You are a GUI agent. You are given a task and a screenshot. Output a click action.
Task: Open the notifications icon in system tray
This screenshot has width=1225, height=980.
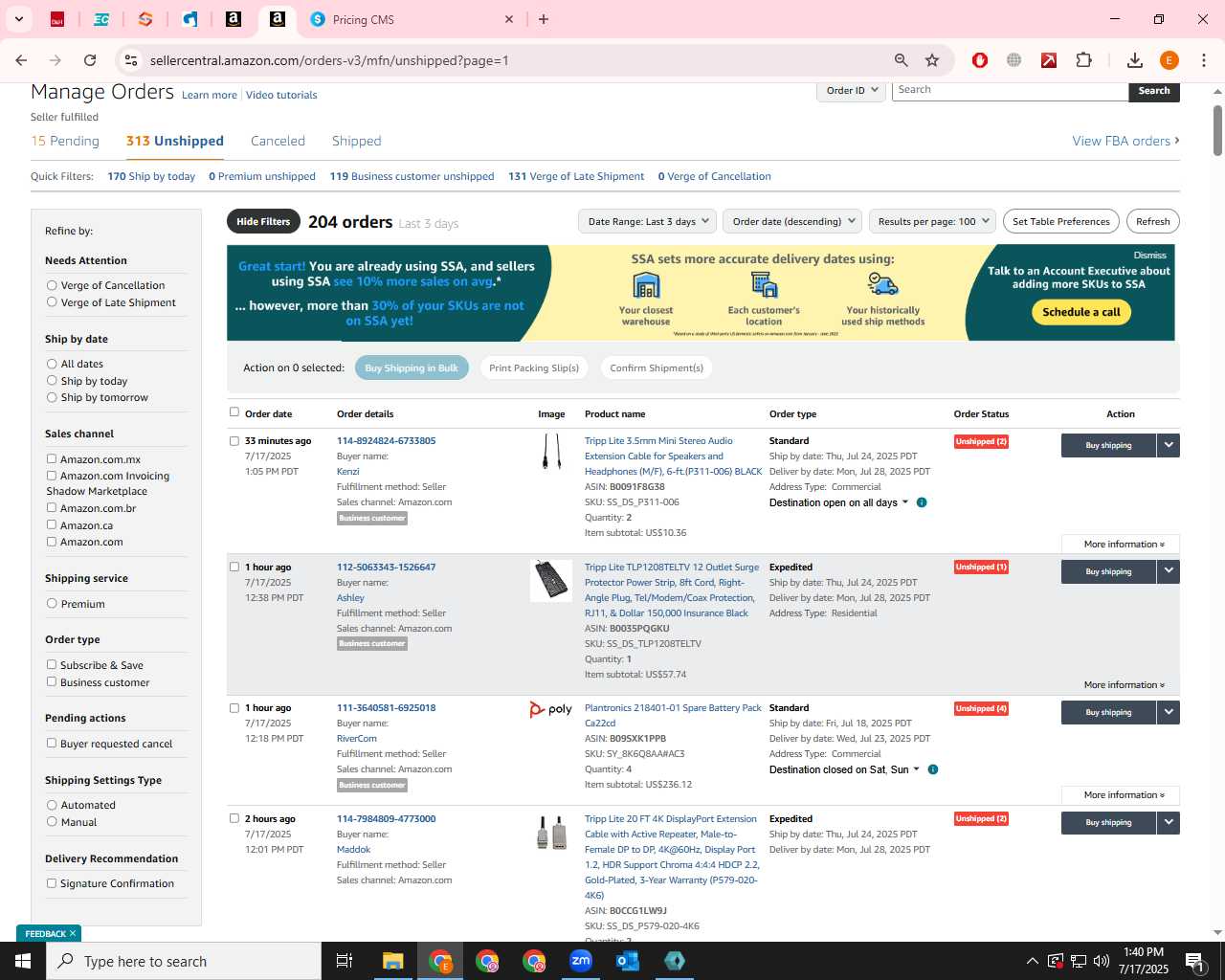(1194, 961)
